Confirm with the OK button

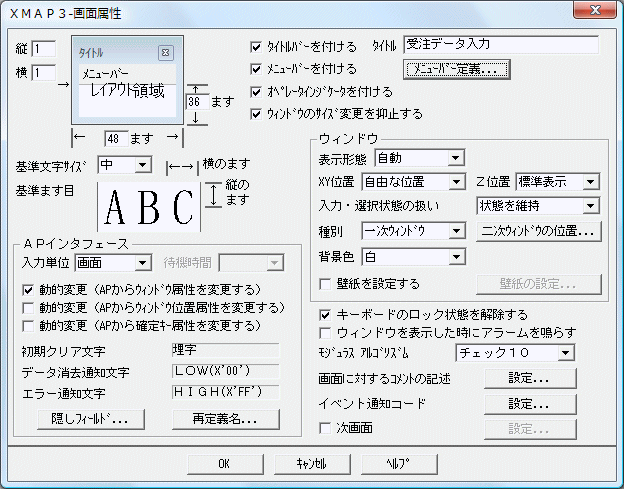225,464
